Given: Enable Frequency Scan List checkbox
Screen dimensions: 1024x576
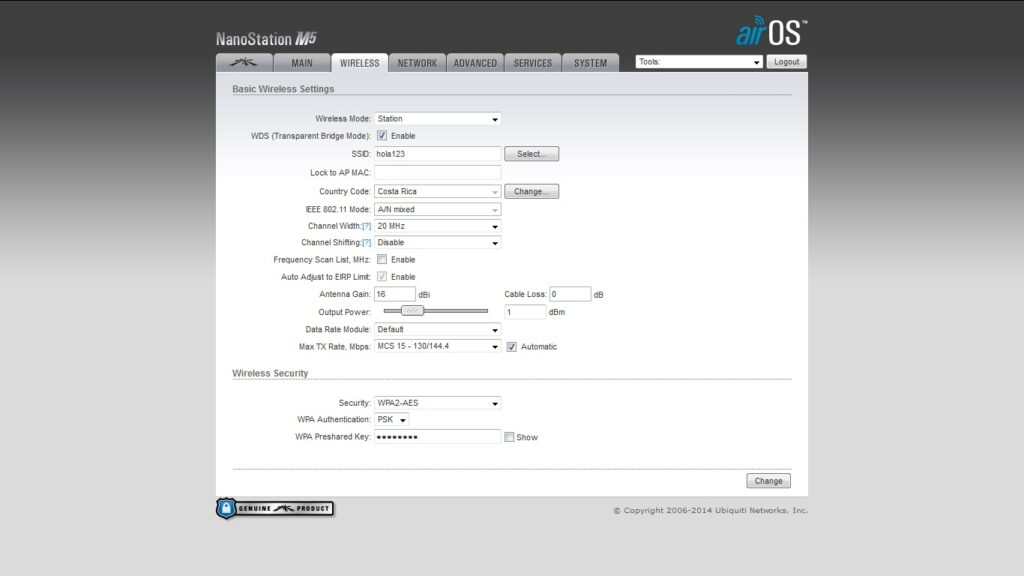Looking at the screenshot, I should (382, 259).
